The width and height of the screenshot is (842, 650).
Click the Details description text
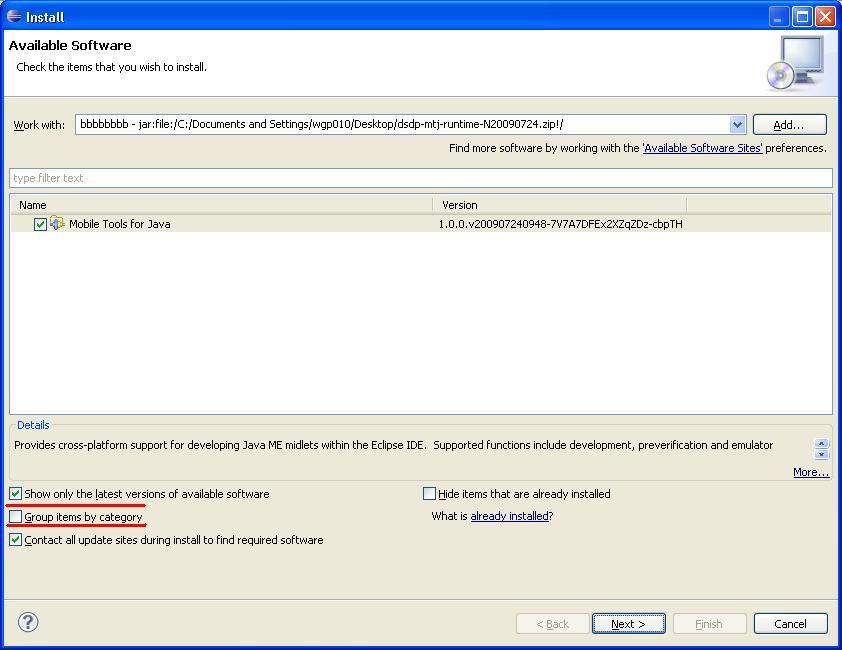(x=394, y=445)
